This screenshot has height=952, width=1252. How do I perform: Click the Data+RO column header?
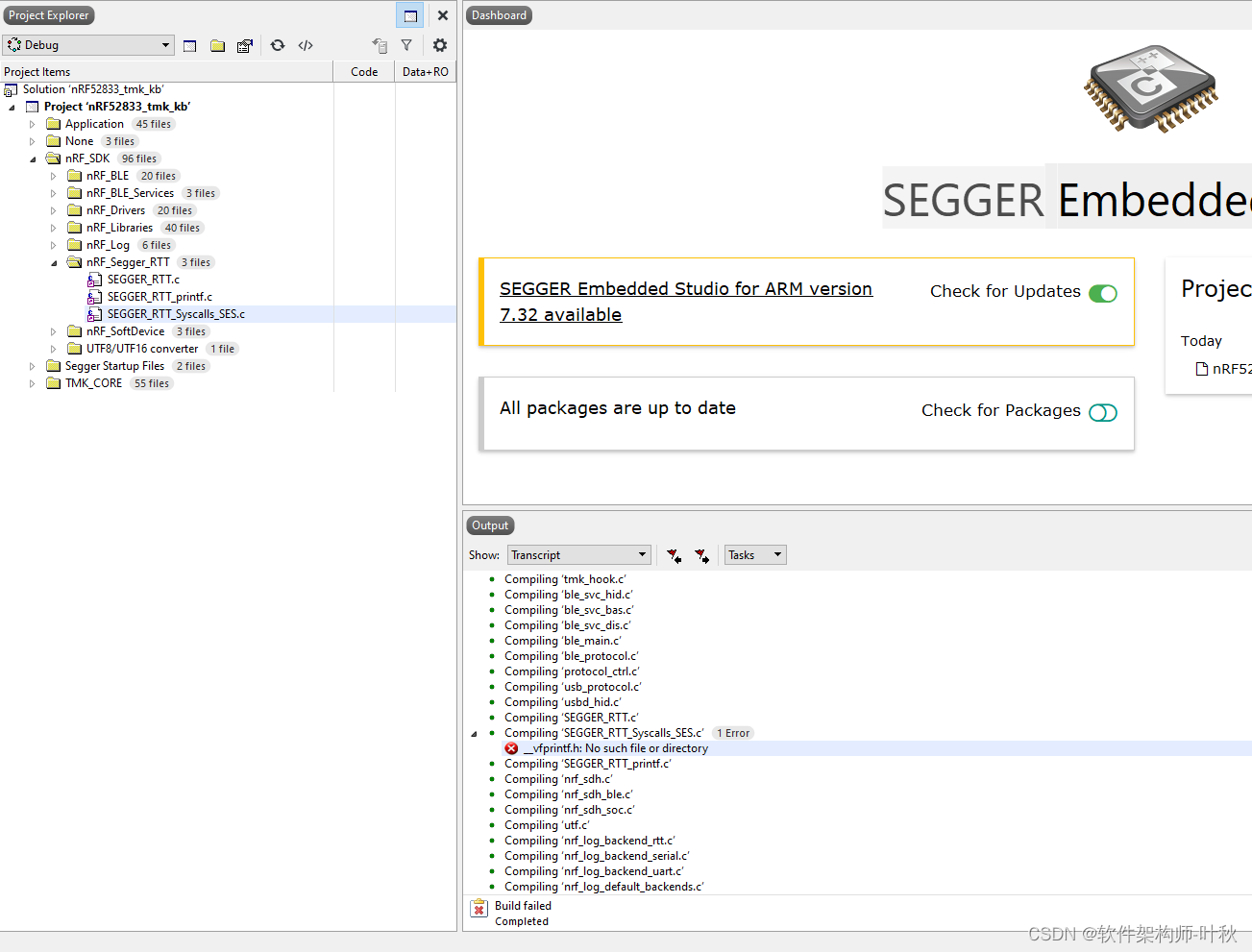[426, 72]
